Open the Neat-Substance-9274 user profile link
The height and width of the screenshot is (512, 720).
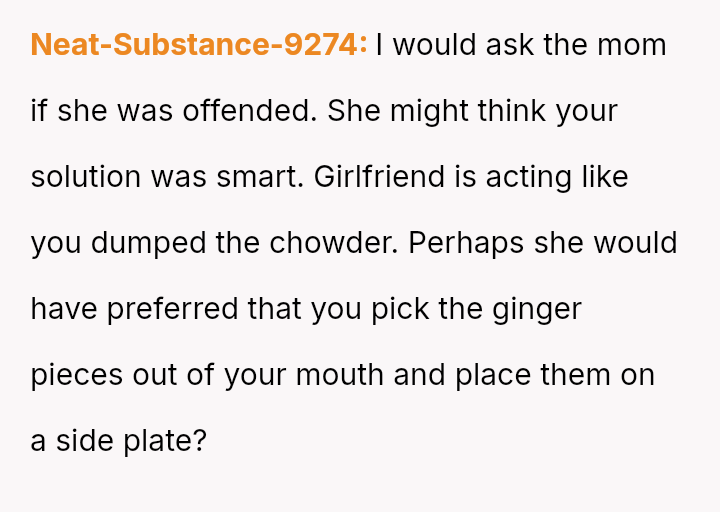(198, 45)
